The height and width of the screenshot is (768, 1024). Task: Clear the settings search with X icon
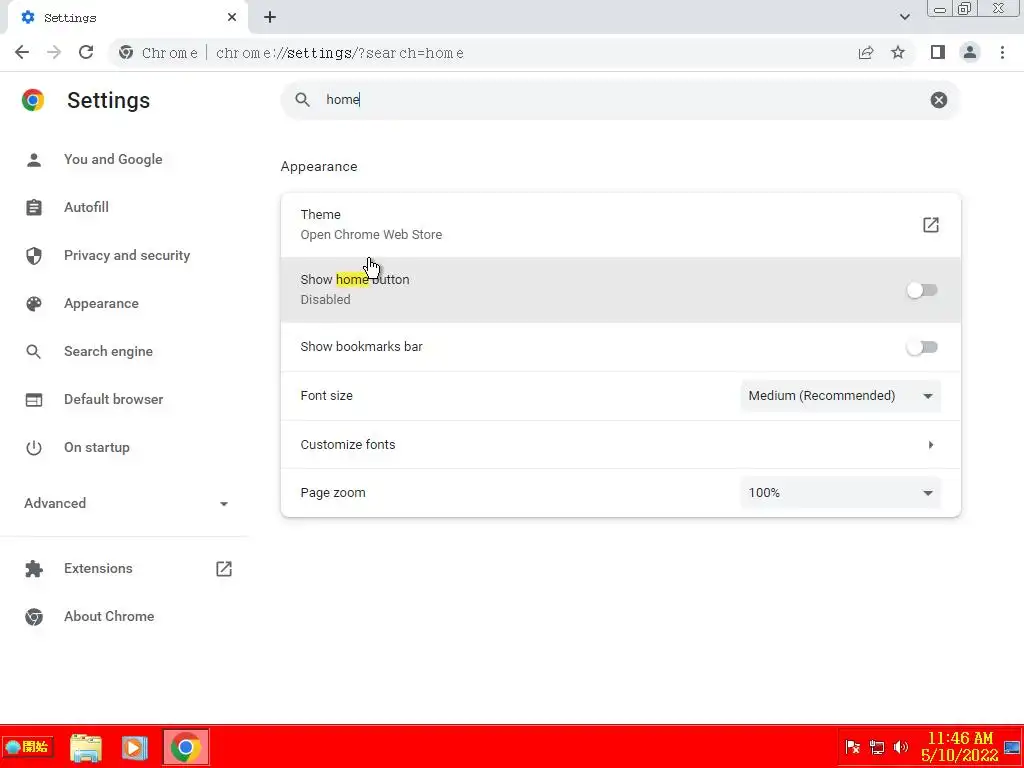click(938, 100)
